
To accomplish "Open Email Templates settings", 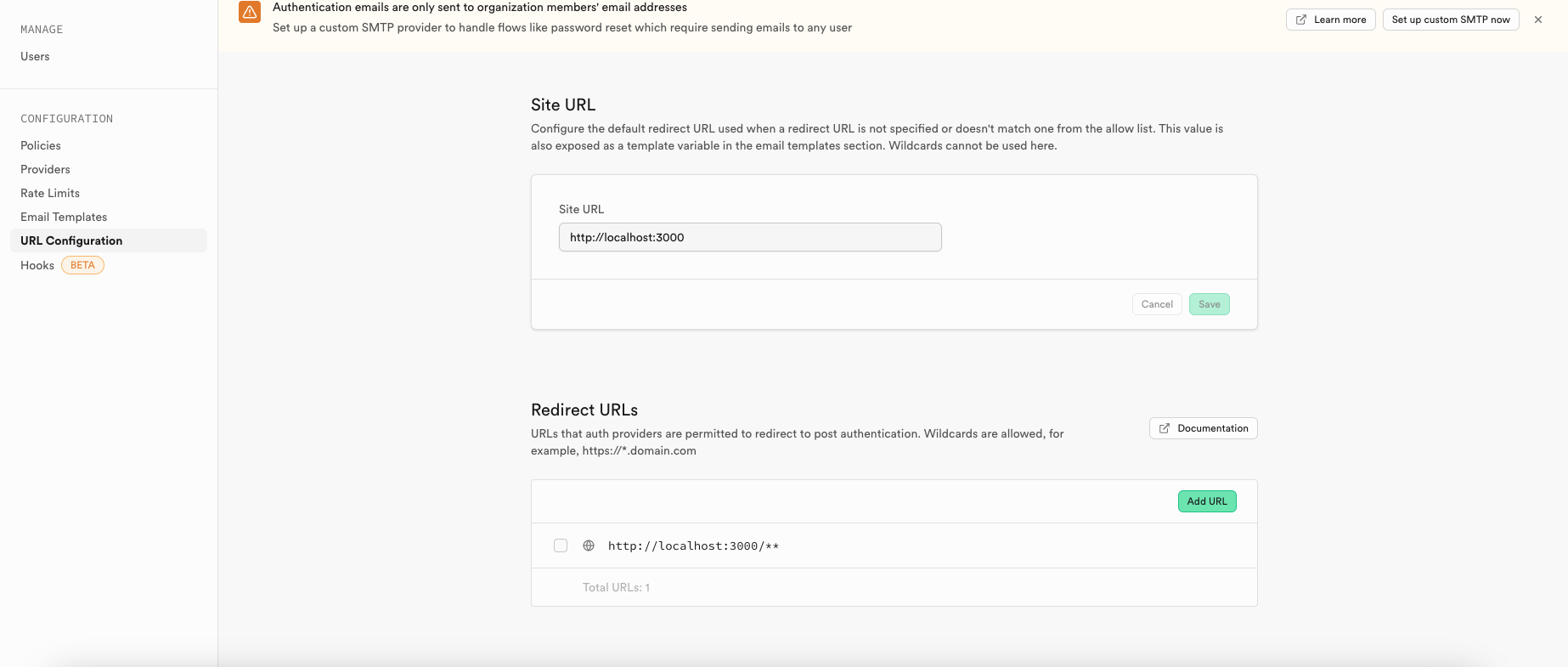I will point(64,217).
